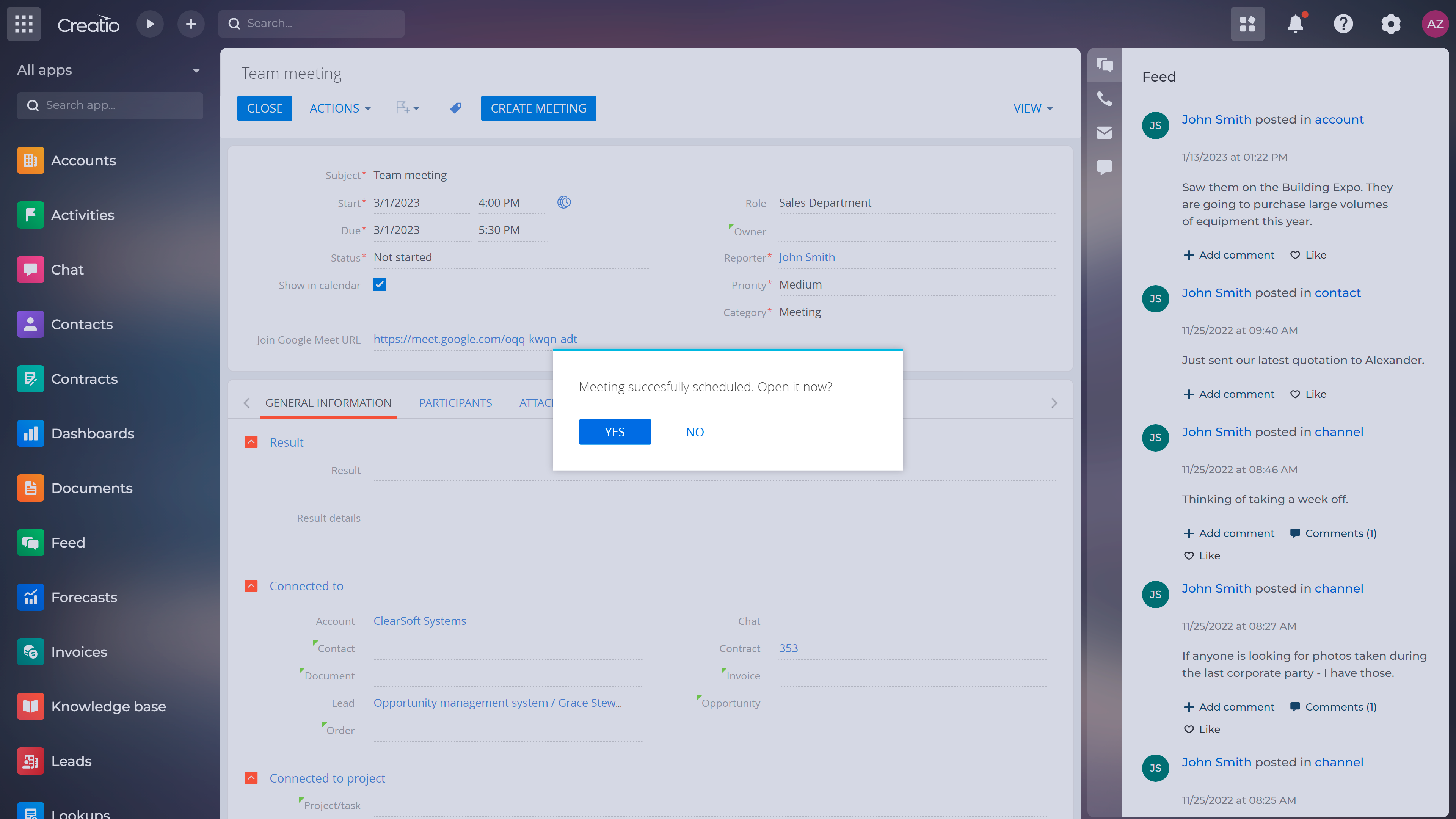
Task: Open the Google Meet URL link
Action: [x=475, y=339]
